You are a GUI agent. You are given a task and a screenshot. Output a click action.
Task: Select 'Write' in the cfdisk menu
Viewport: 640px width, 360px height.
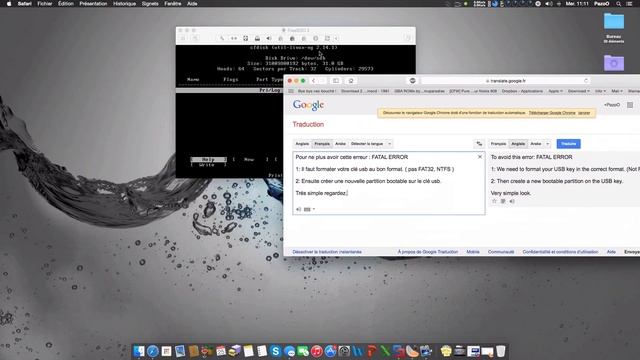[207, 165]
